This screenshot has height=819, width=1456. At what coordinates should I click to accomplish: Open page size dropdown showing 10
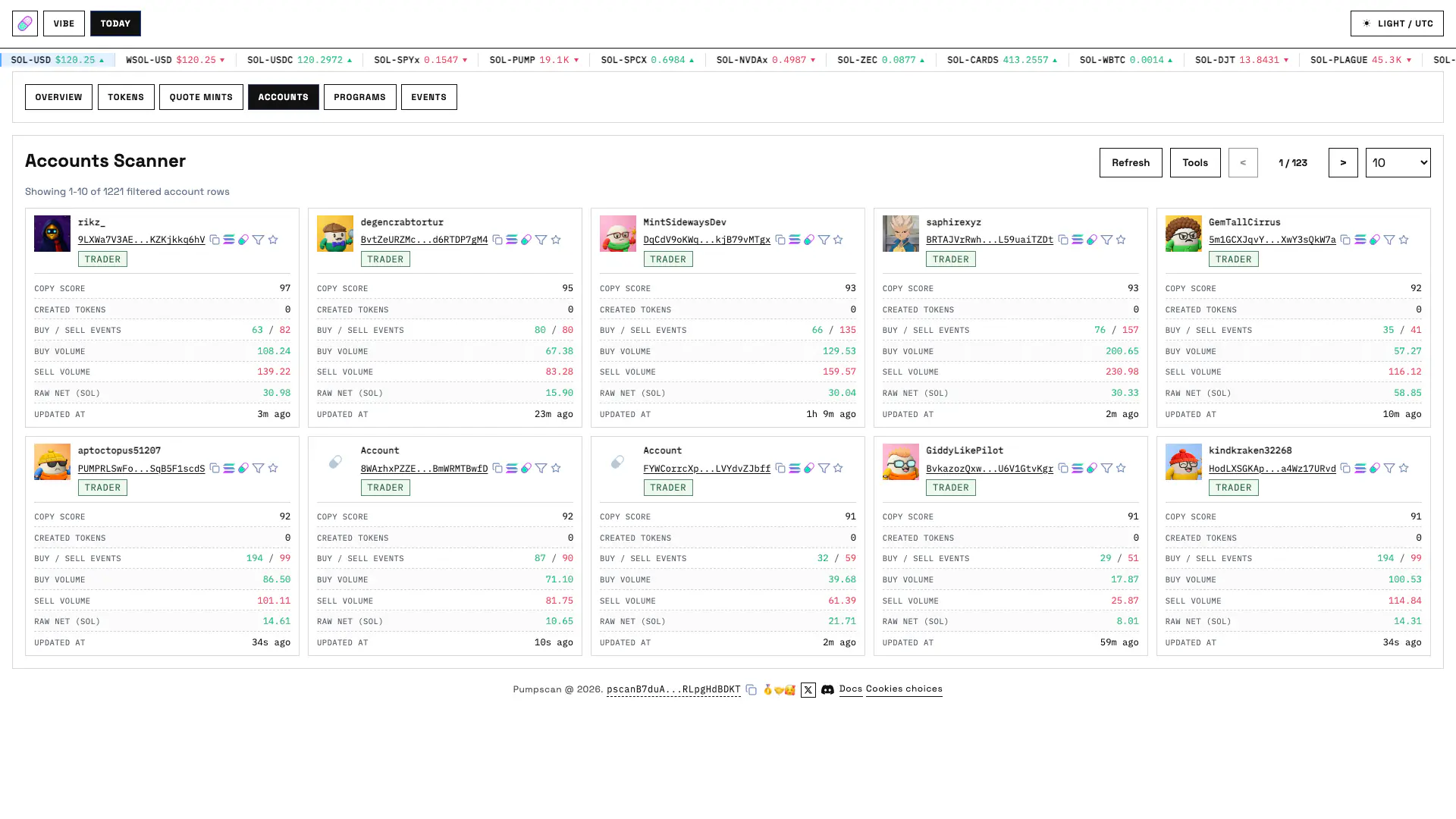1398,162
